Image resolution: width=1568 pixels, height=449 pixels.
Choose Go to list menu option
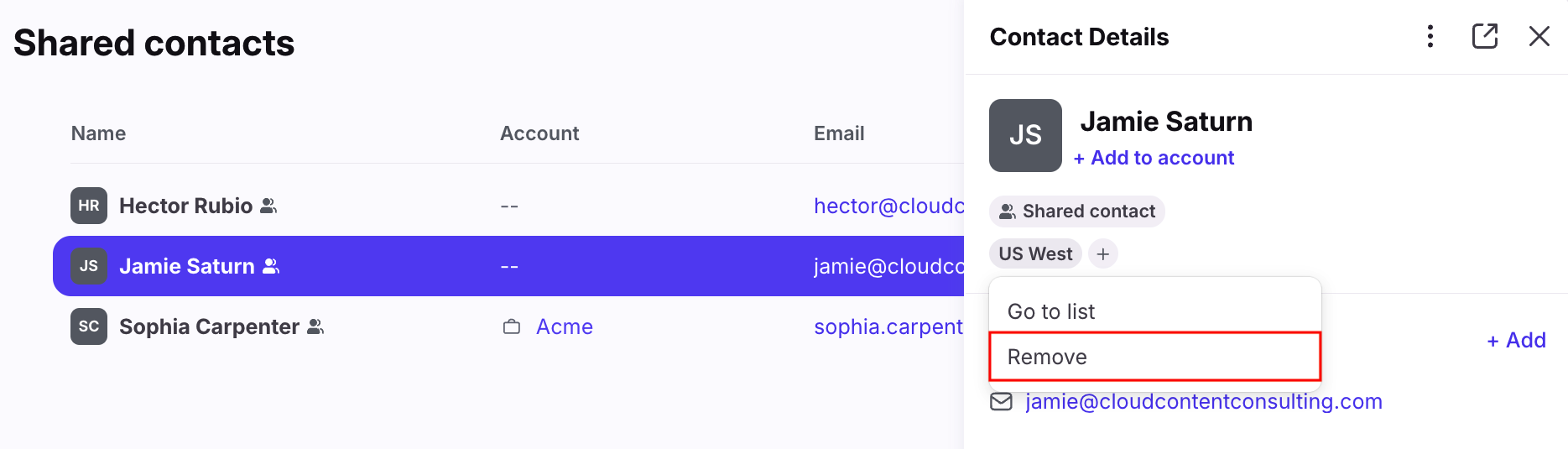tap(1155, 311)
